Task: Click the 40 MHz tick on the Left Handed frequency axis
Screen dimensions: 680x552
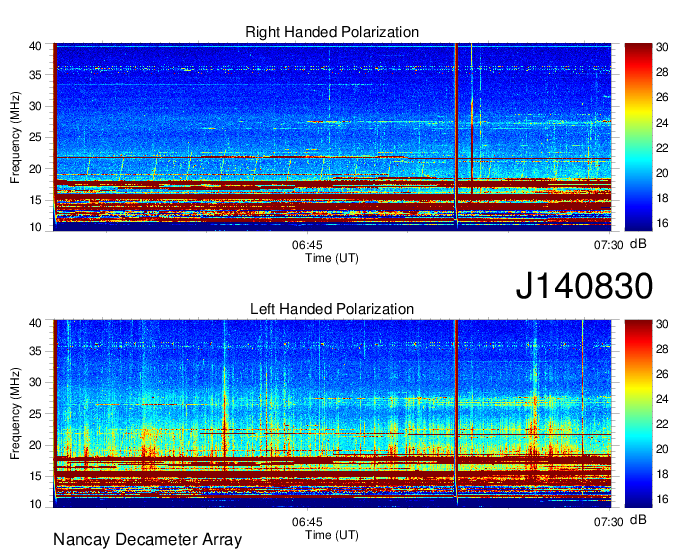Action: point(35,323)
